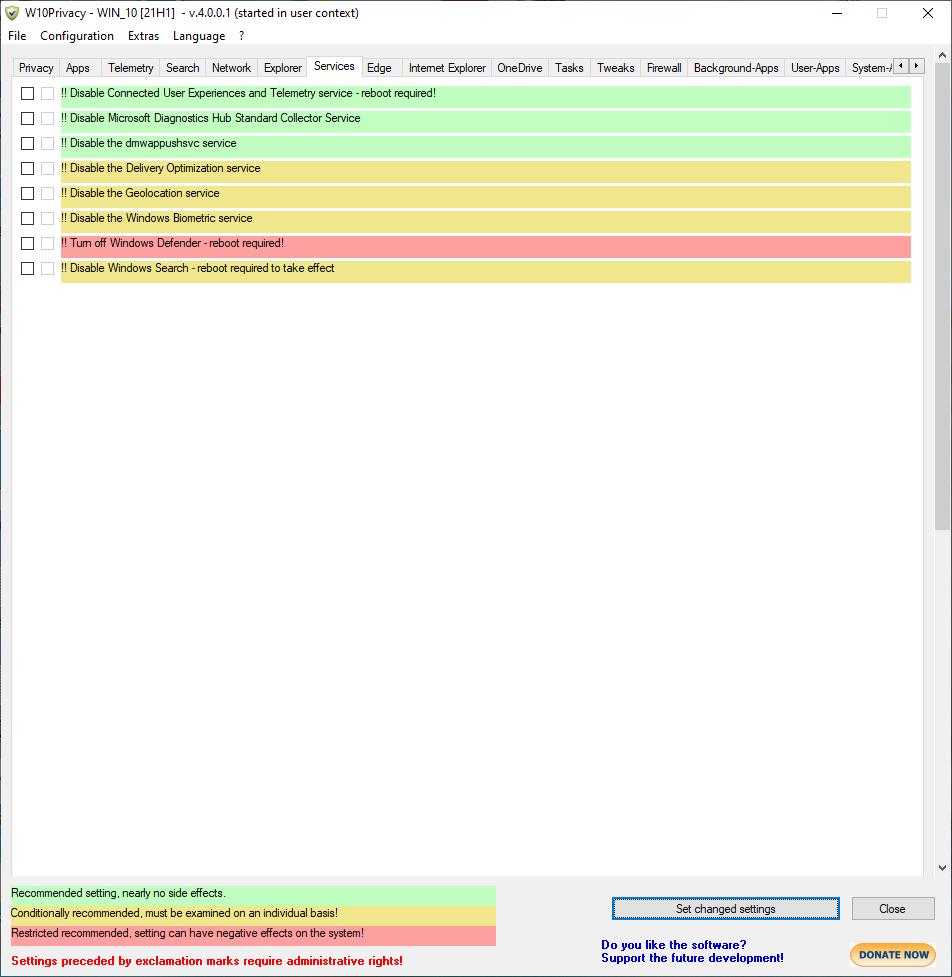Click the scrollbar up arrow
The width and height of the screenshot is (952, 977).
pos(942,55)
